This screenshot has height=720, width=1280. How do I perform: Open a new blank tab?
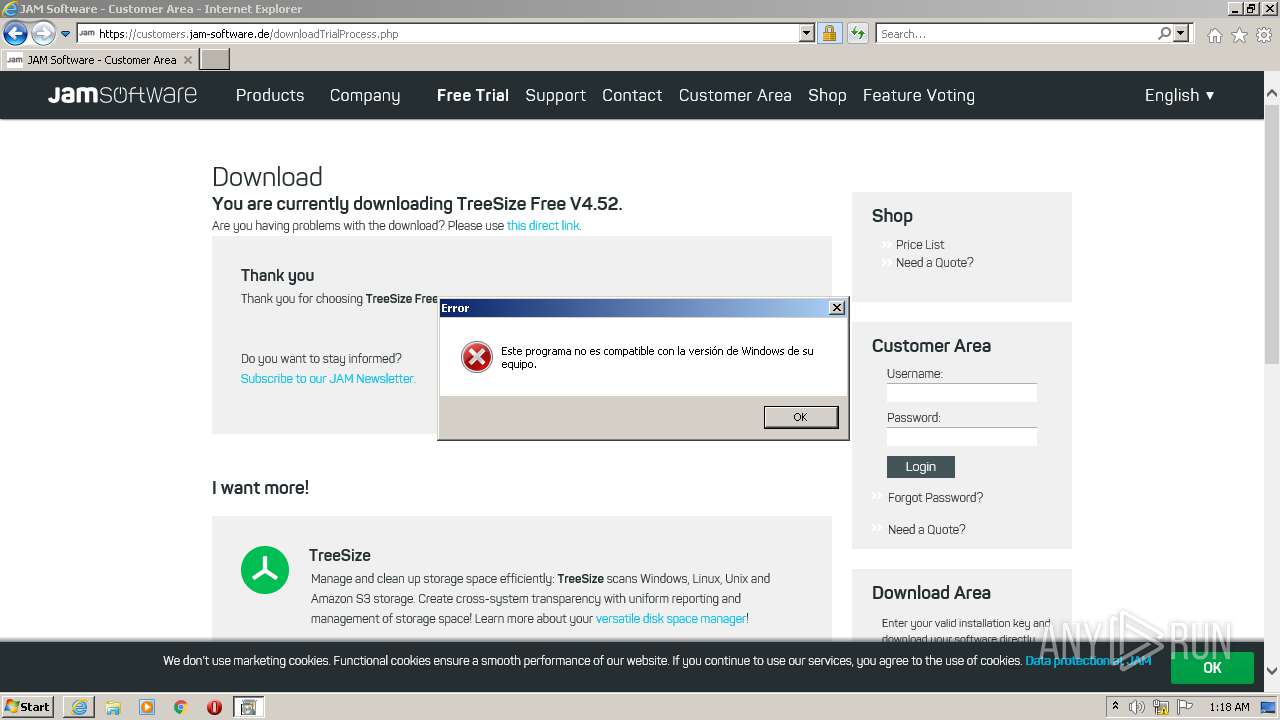click(x=215, y=60)
